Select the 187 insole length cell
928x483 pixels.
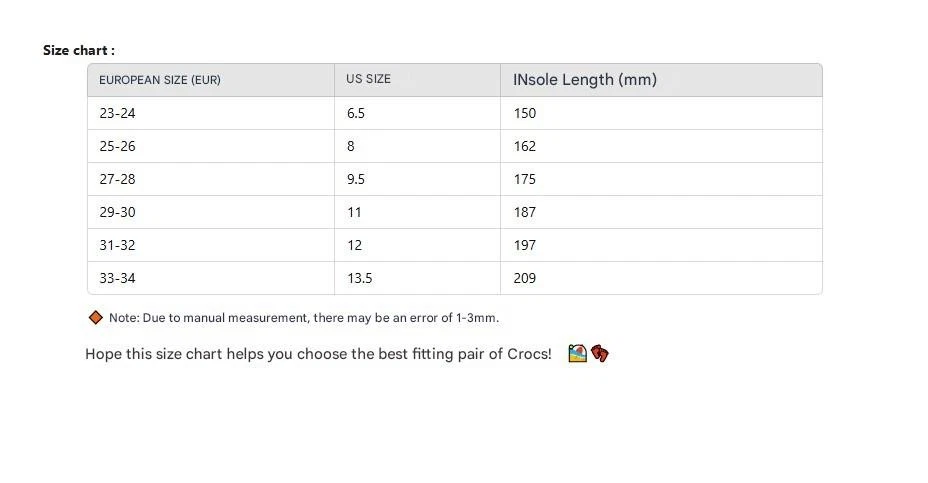tap(525, 212)
